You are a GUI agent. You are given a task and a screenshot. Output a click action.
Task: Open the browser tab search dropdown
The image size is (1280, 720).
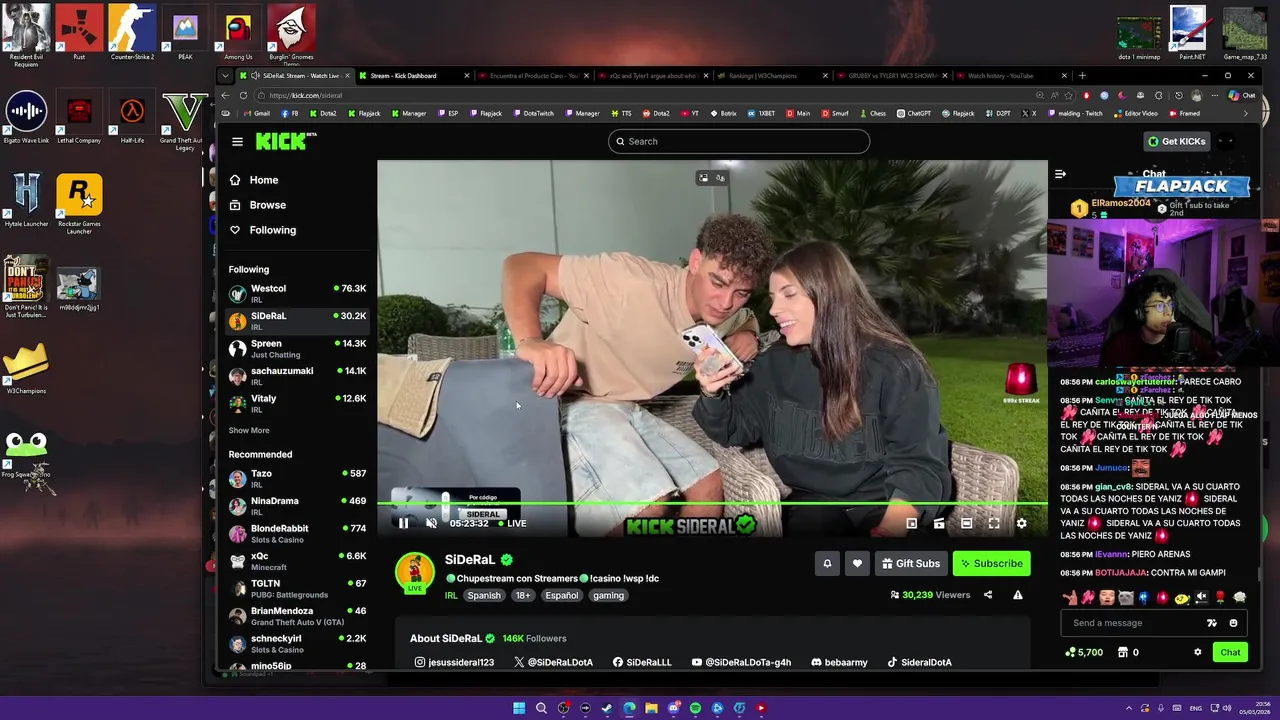pyautogui.click(x=225, y=76)
